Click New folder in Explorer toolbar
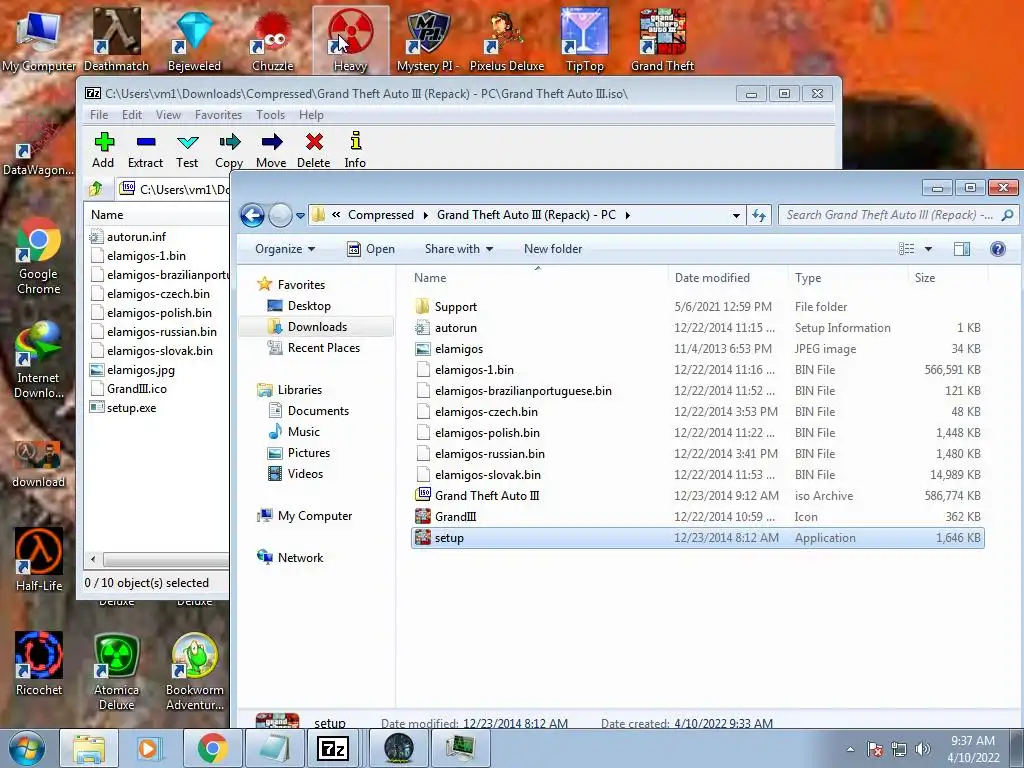The image size is (1024, 768). tap(552, 249)
